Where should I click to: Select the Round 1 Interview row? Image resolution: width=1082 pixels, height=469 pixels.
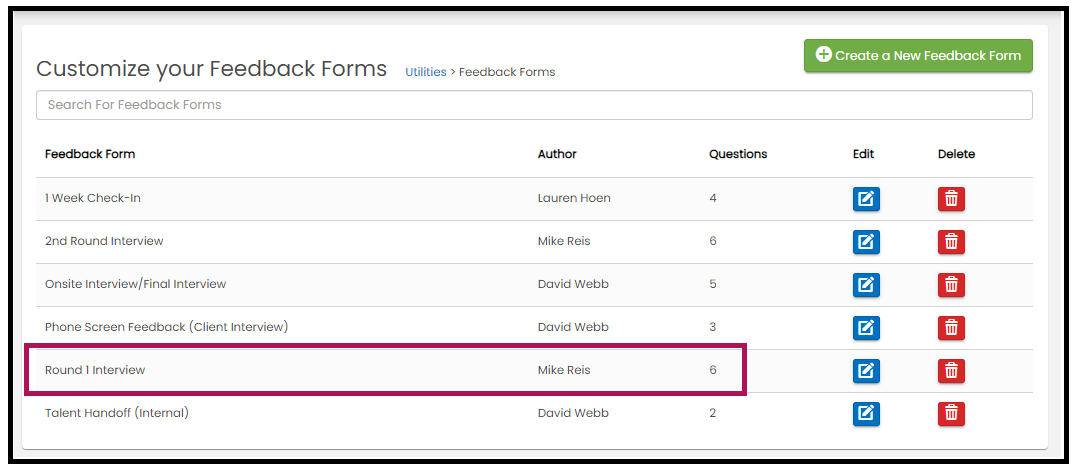click(x=534, y=370)
